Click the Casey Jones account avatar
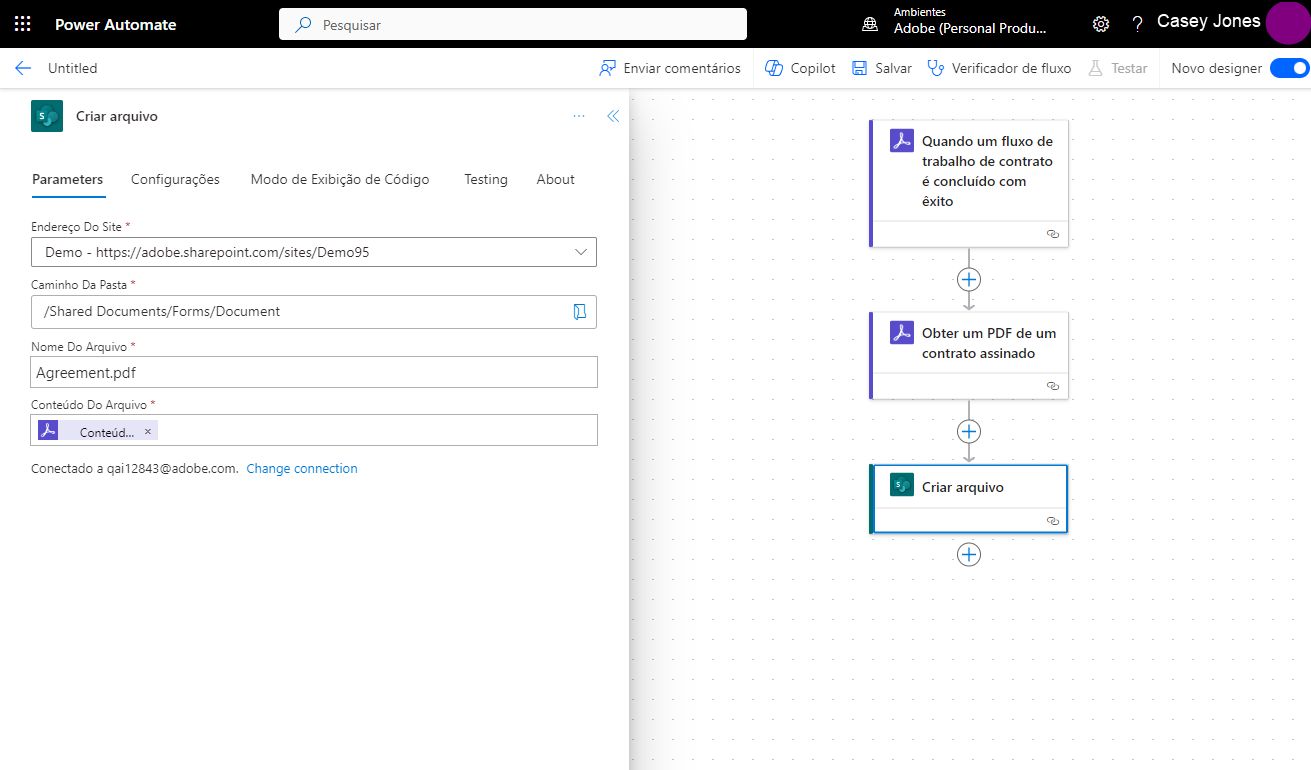The image size is (1311, 770). [1287, 24]
